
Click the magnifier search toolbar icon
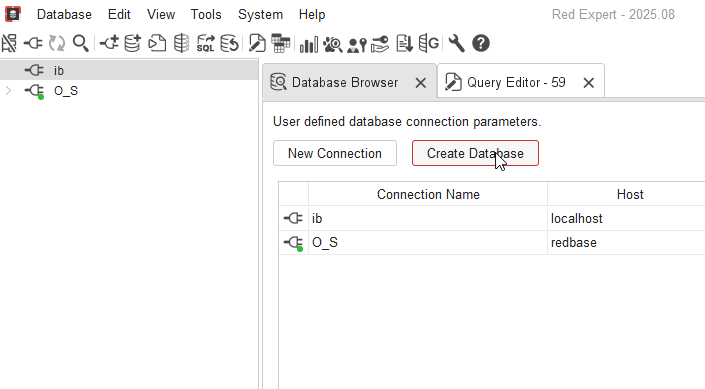81,44
